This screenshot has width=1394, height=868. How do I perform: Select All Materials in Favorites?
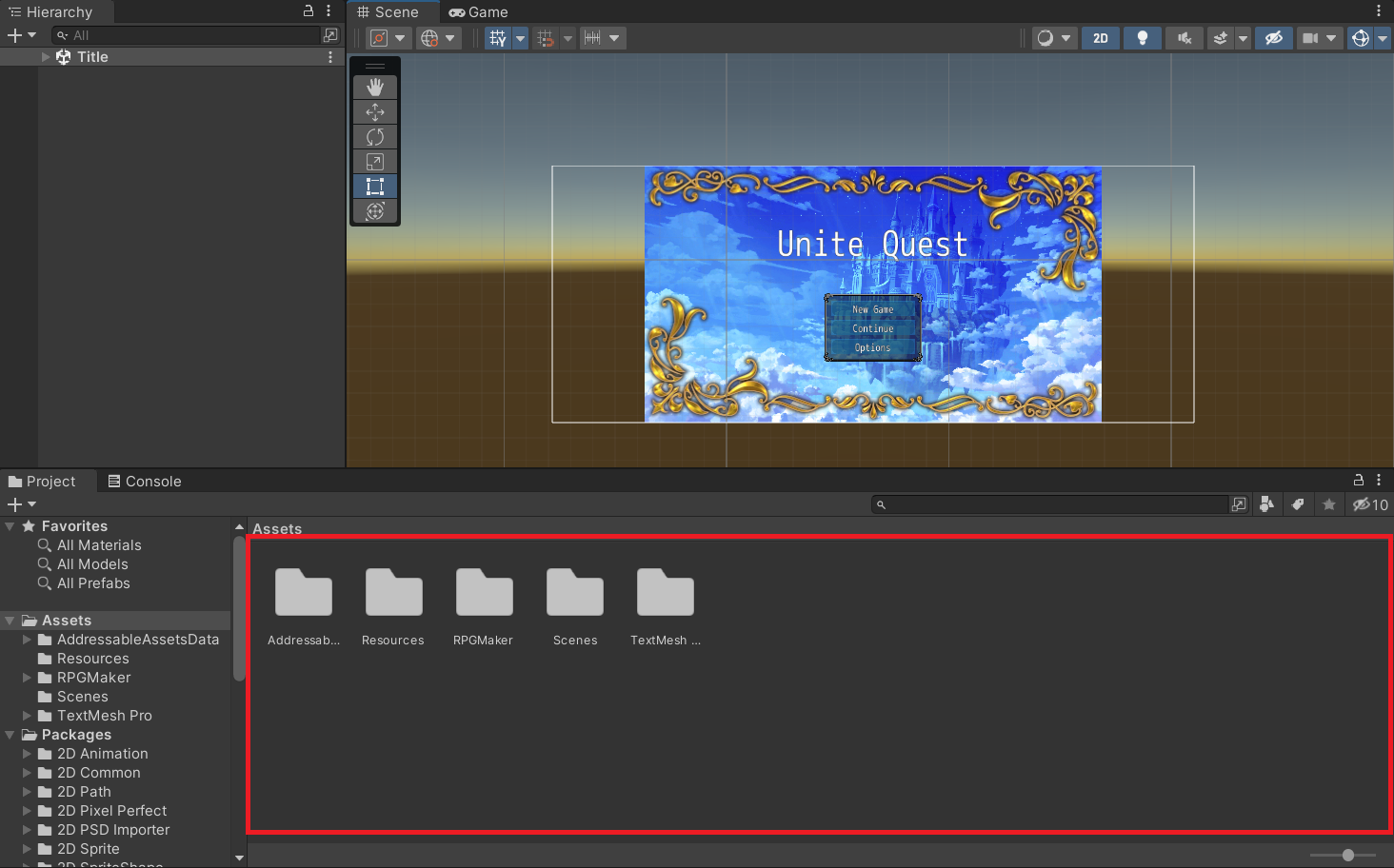(99, 545)
